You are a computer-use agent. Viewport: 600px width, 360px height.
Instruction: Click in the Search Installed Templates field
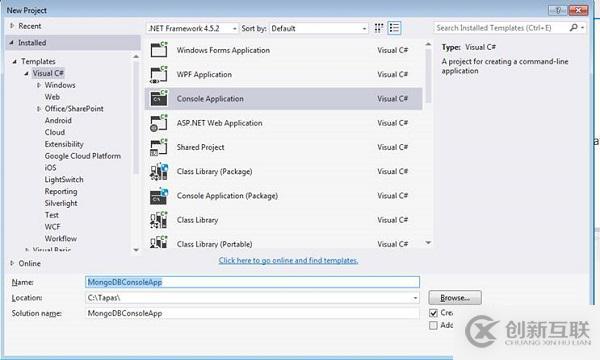[501, 28]
